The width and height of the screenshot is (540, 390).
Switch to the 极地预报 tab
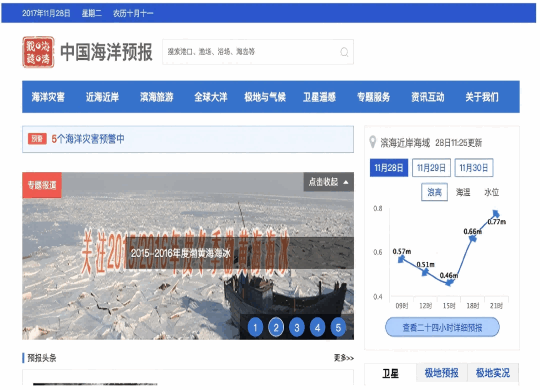pos(442,373)
